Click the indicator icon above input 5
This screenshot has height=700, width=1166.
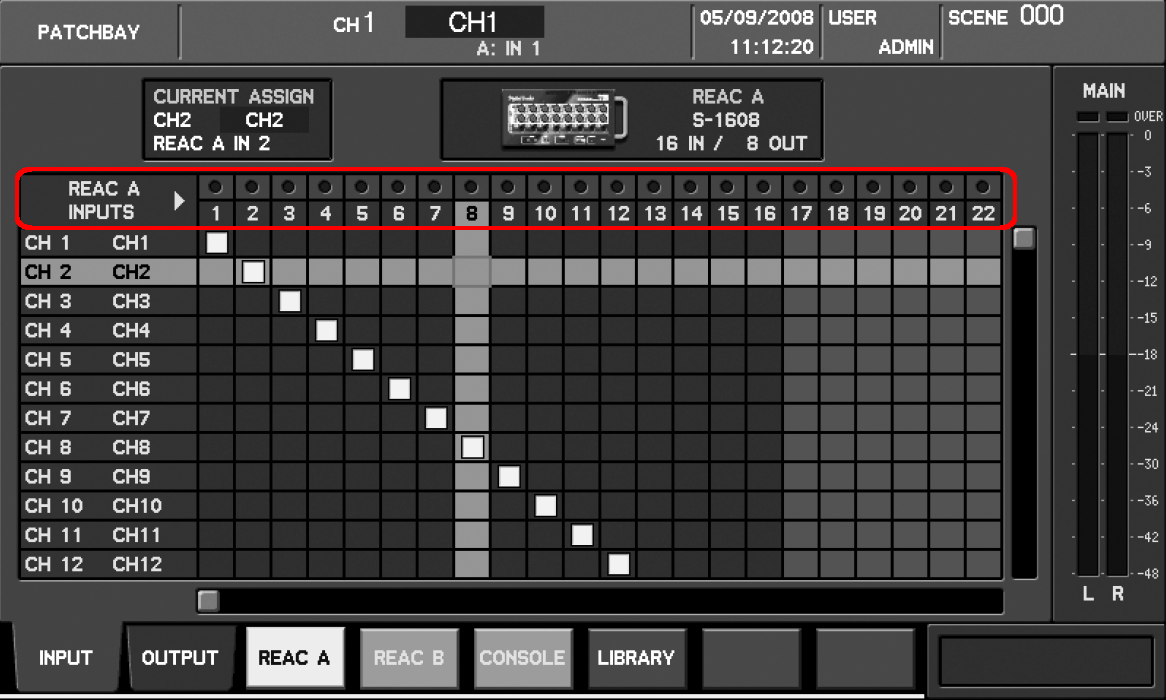coord(362,188)
